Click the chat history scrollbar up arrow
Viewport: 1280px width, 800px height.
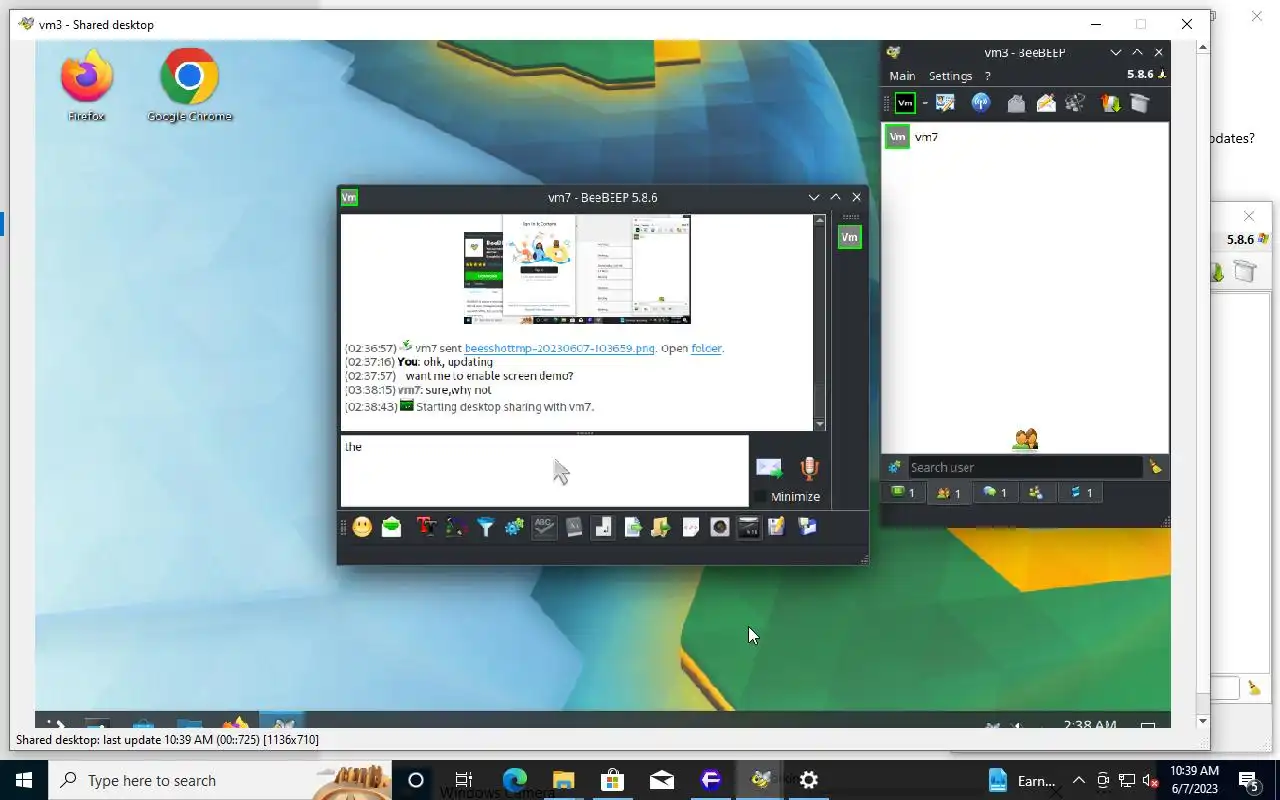820,221
